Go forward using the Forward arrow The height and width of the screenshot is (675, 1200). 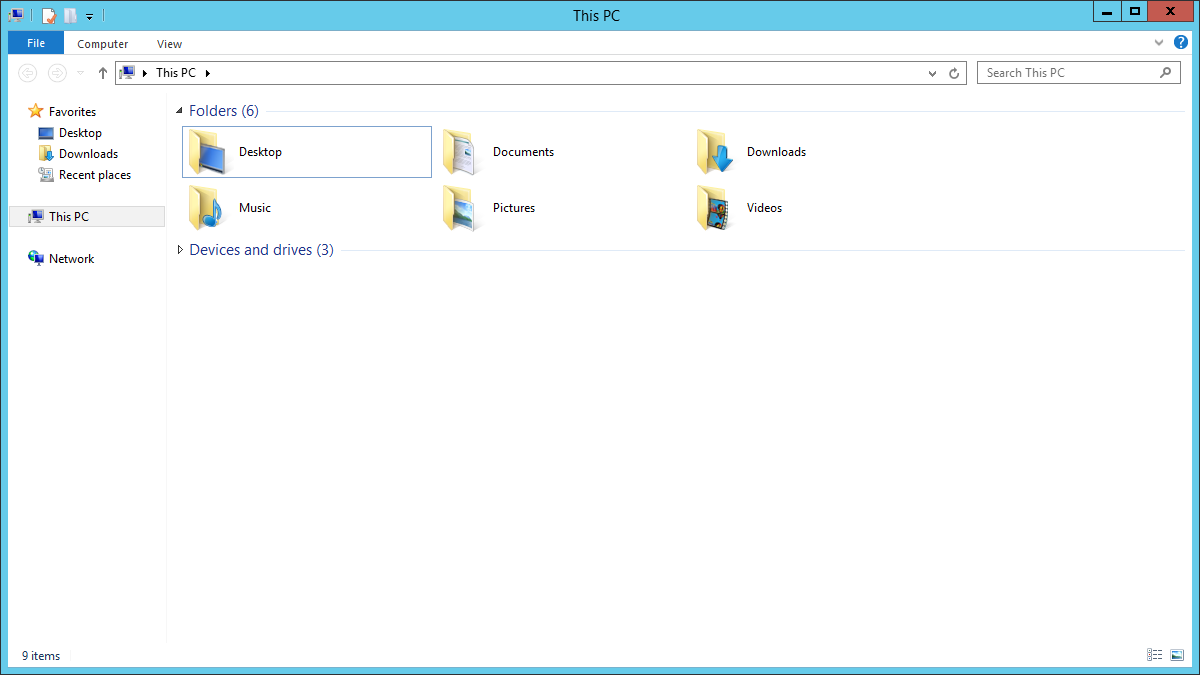pyautogui.click(x=57, y=73)
